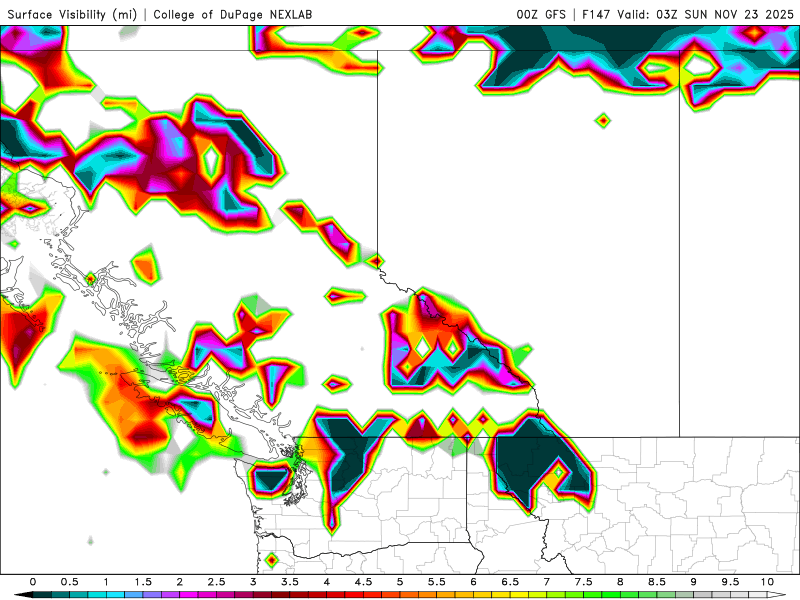
Task: Click the 'F147 Valid: 03Z SUN NOV 23 2025' timestamp
Action: pyautogui.click(x=688, y=14)
